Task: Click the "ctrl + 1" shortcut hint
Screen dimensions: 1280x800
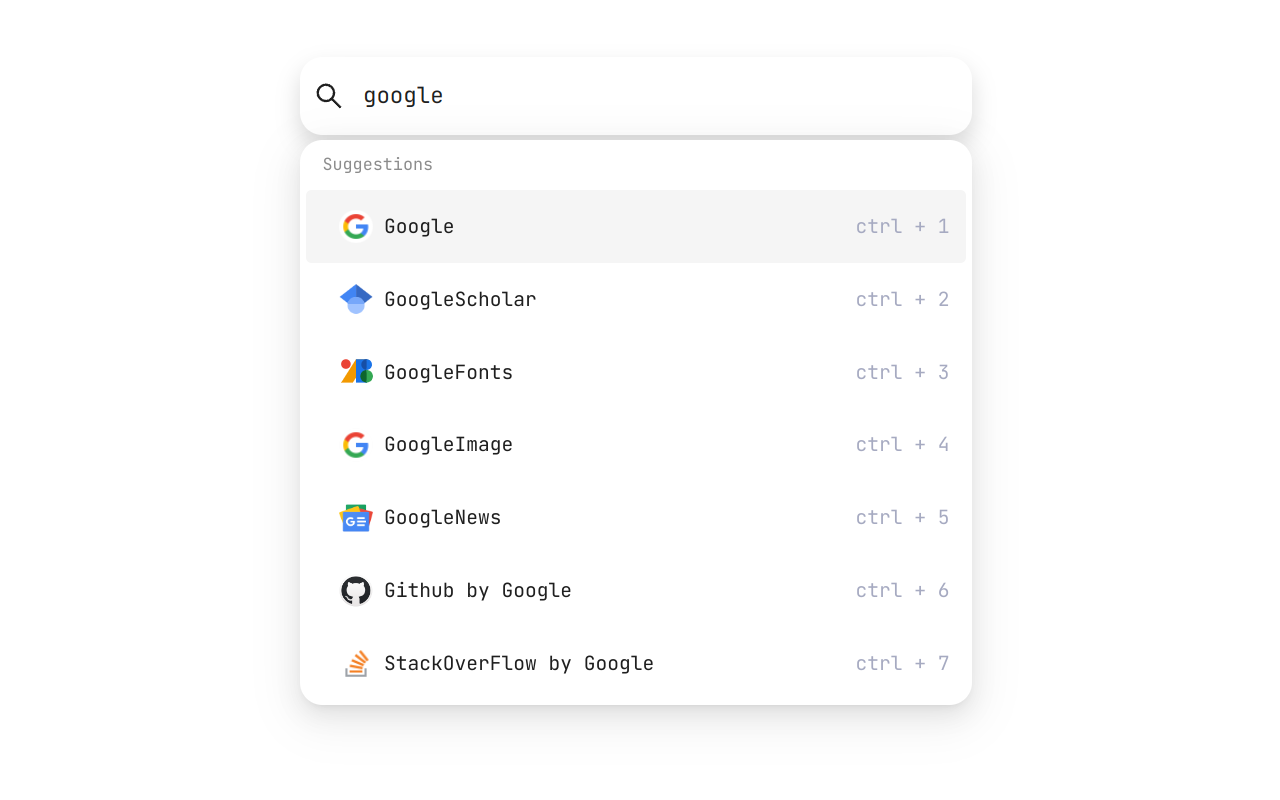Action: point(902,227)
